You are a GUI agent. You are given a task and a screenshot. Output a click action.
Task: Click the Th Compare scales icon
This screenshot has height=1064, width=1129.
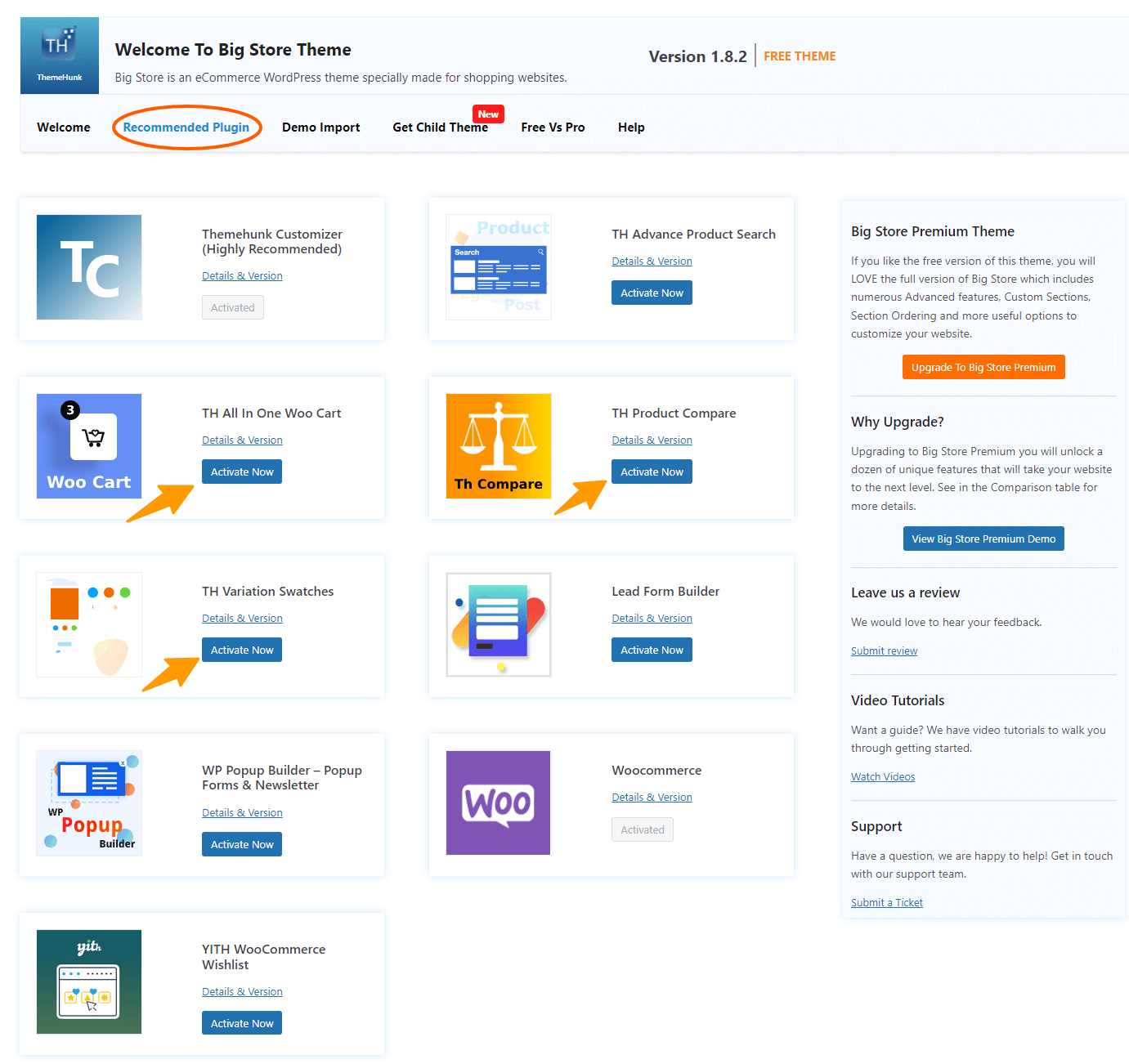click(x=499, y=446)
